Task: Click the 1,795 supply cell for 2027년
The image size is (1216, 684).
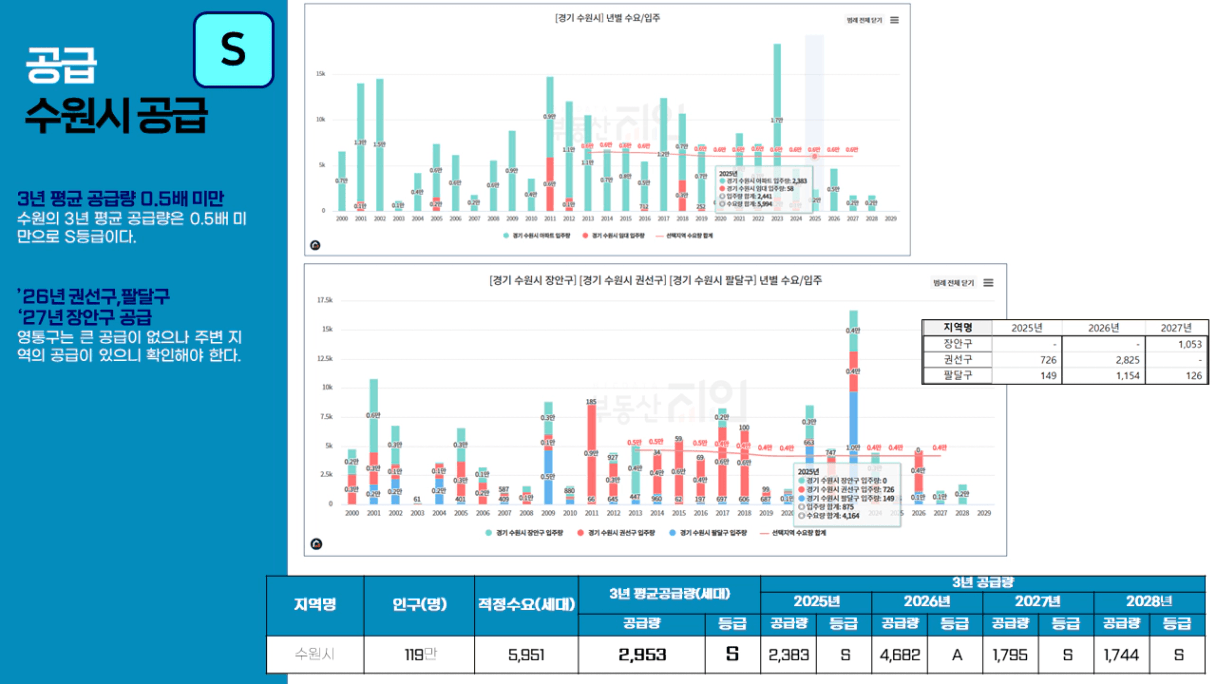Action: click(1011, 654)
